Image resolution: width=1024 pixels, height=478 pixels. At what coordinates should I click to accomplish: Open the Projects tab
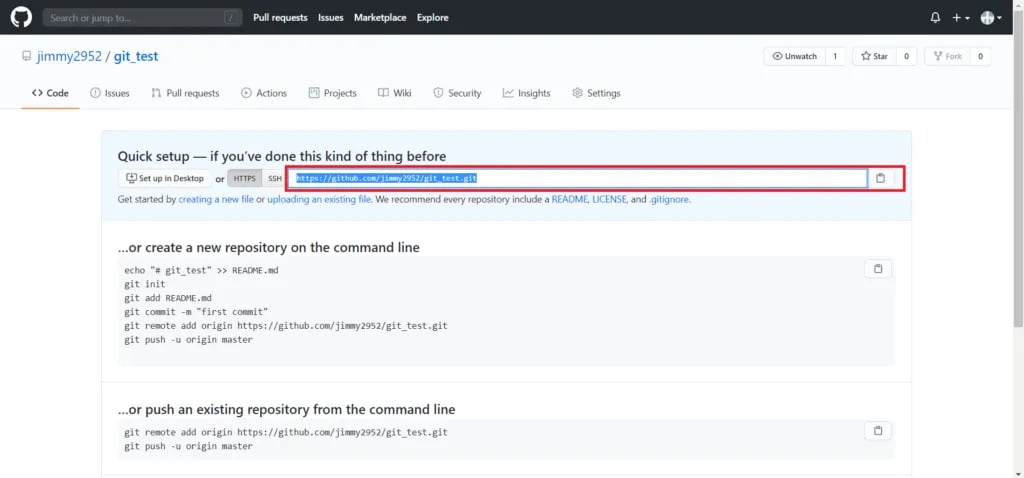click(x=332, y=93)
